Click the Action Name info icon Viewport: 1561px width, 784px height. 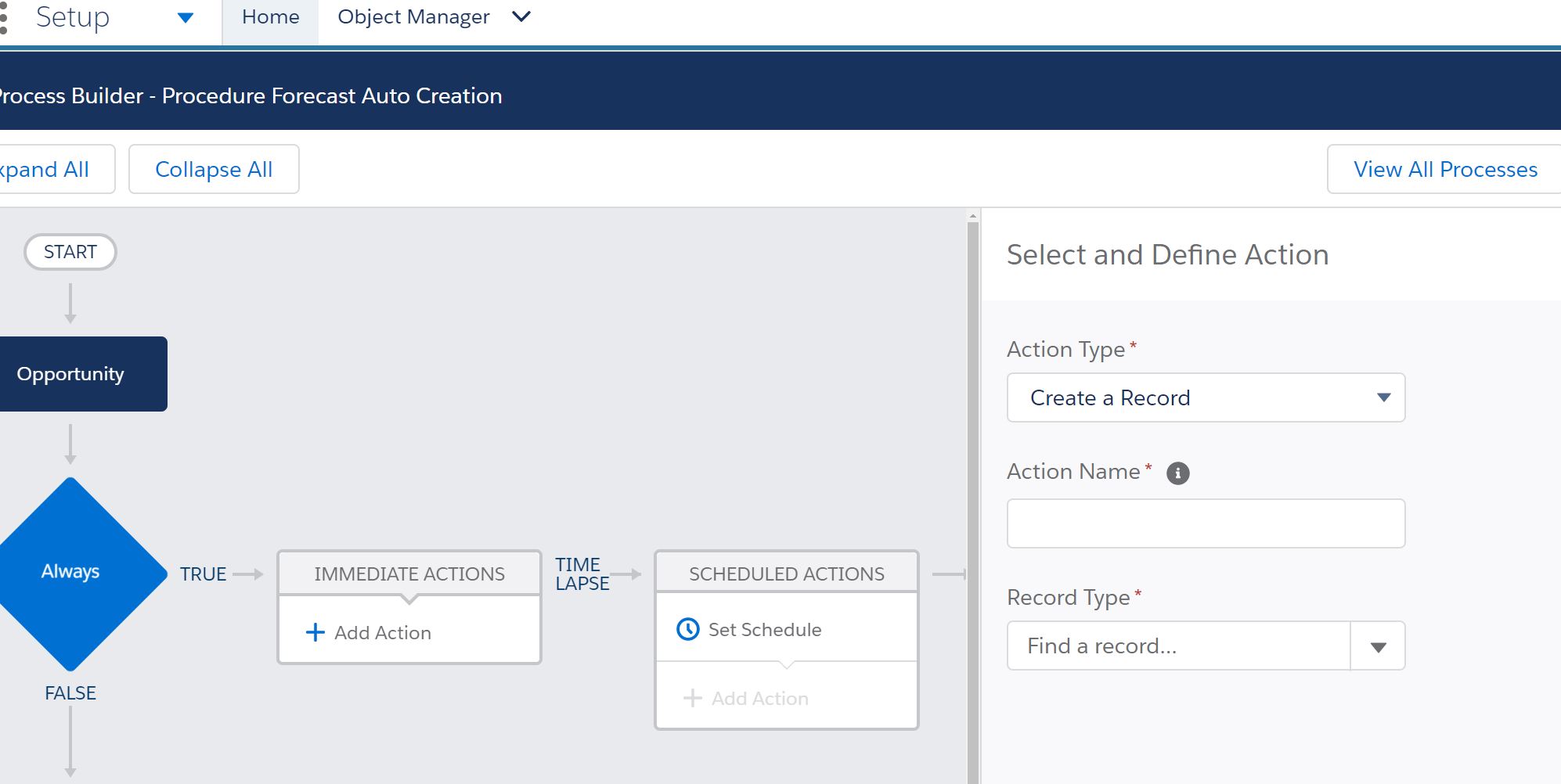click(x=1177, y=473)
